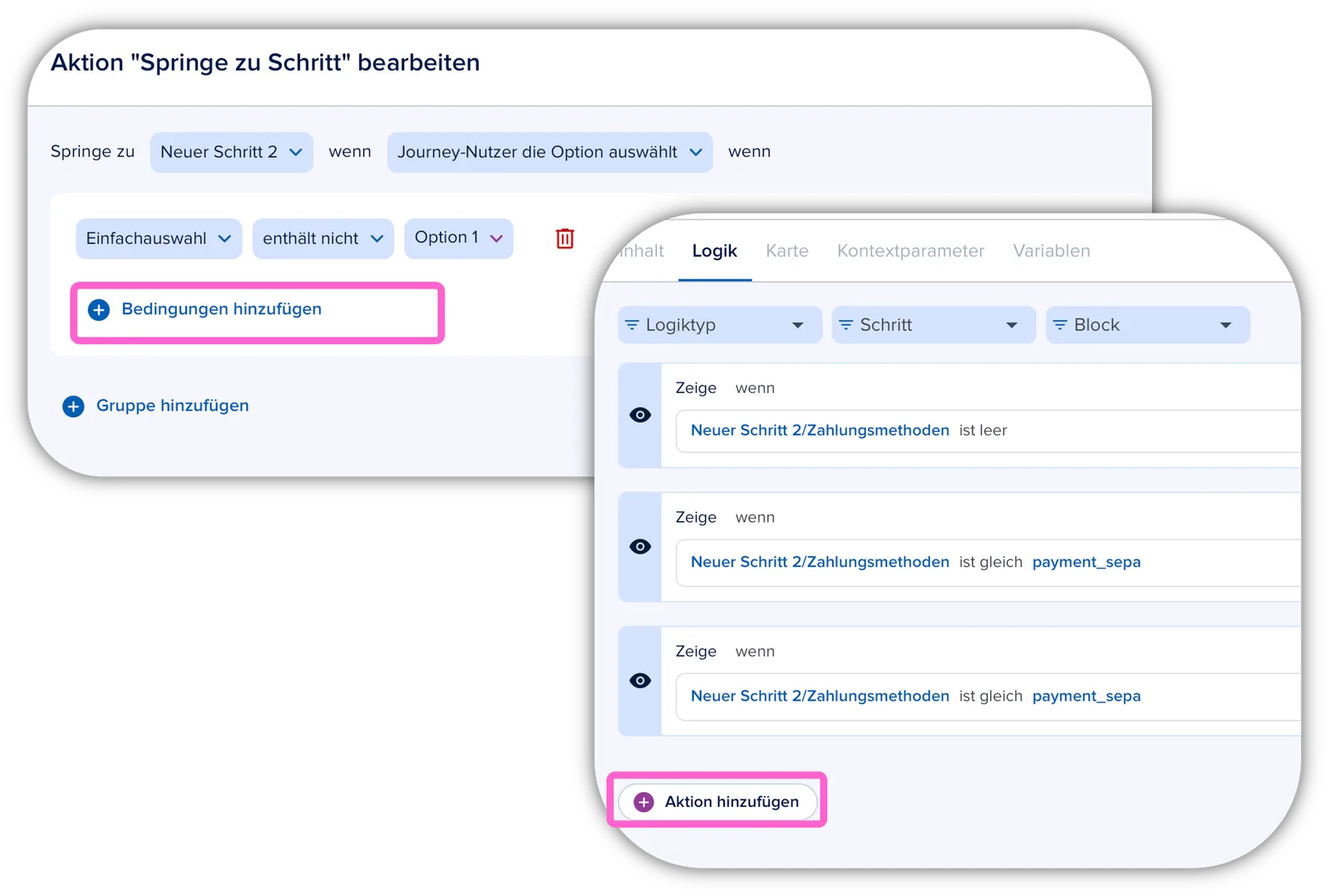Click the filter icon in the Block filter
The width and height of the screenshot is (1330, 896).
1060,325
